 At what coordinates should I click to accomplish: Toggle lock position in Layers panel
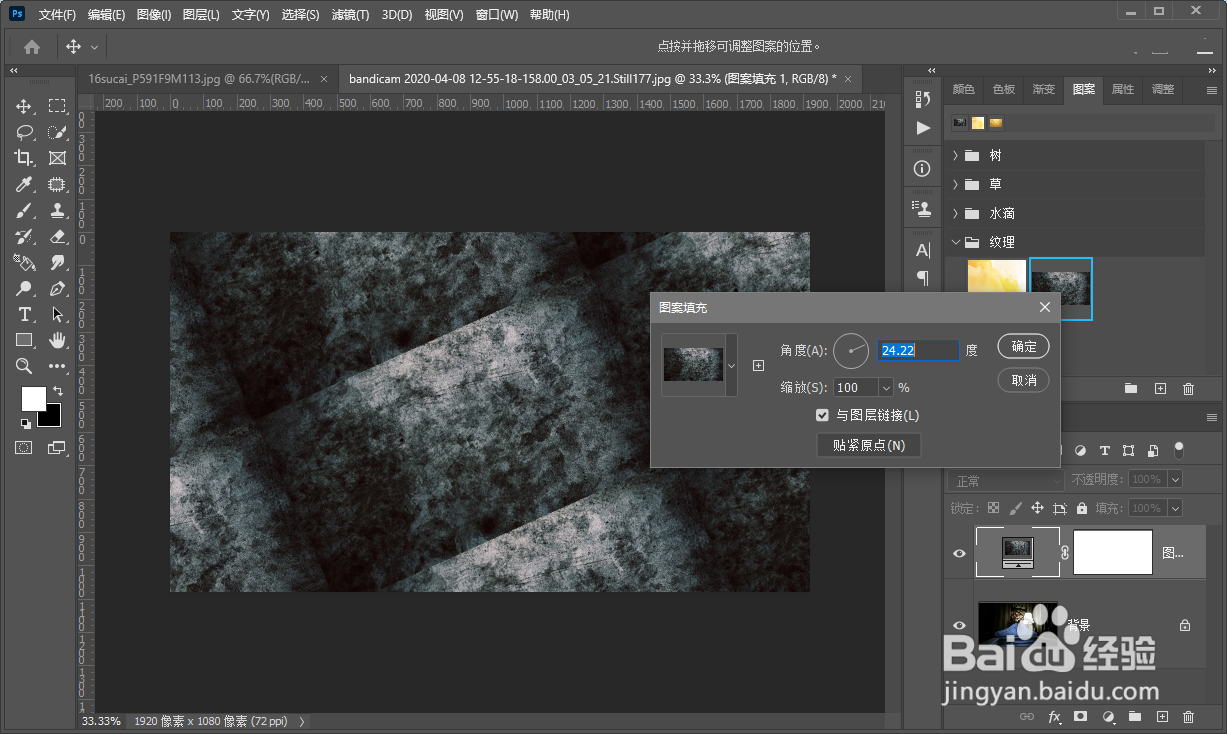click(1038, 508)
